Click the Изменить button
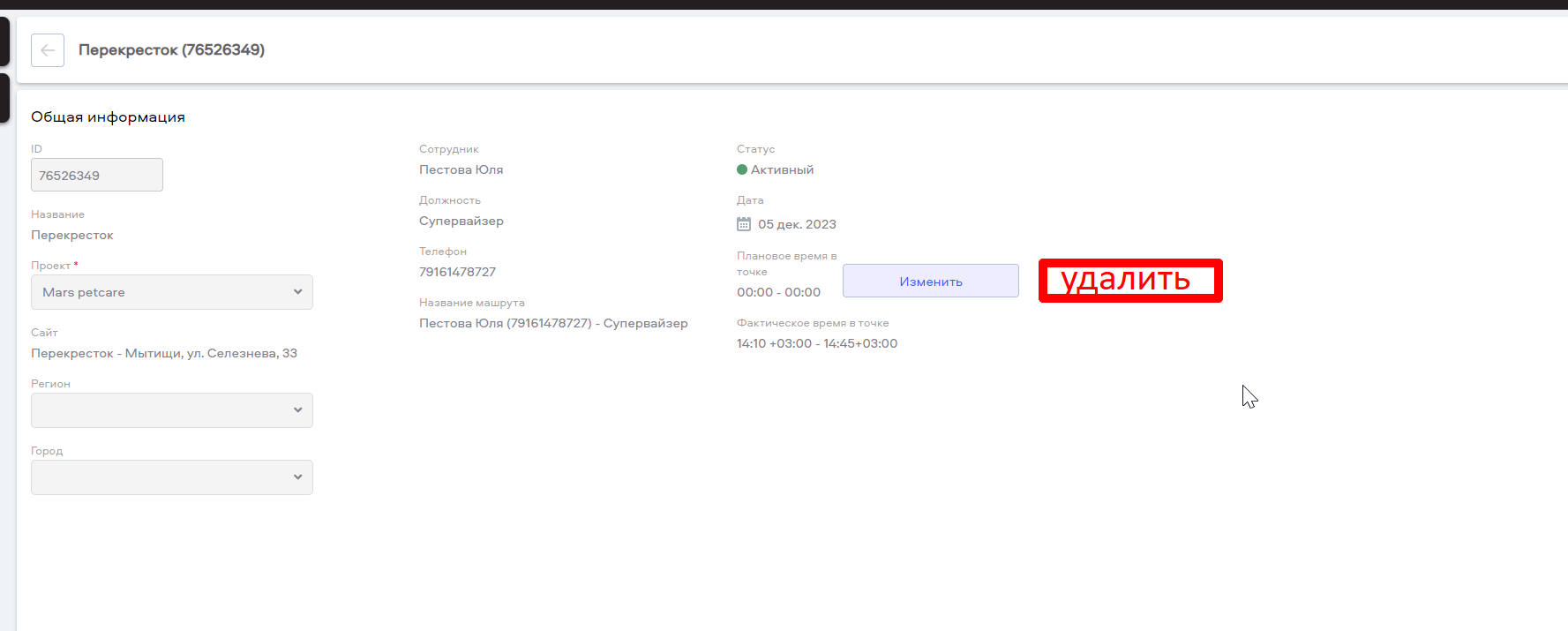 click(x=931, y=281)
